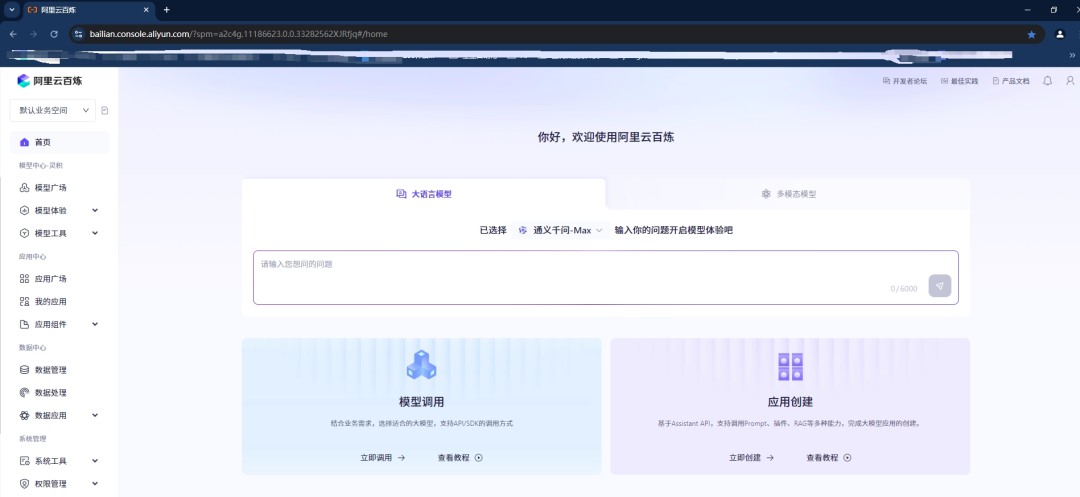Viewport: 1080px width, 497px height.
Task: Open the user account icon in header
Action: tap(1070, 81)
